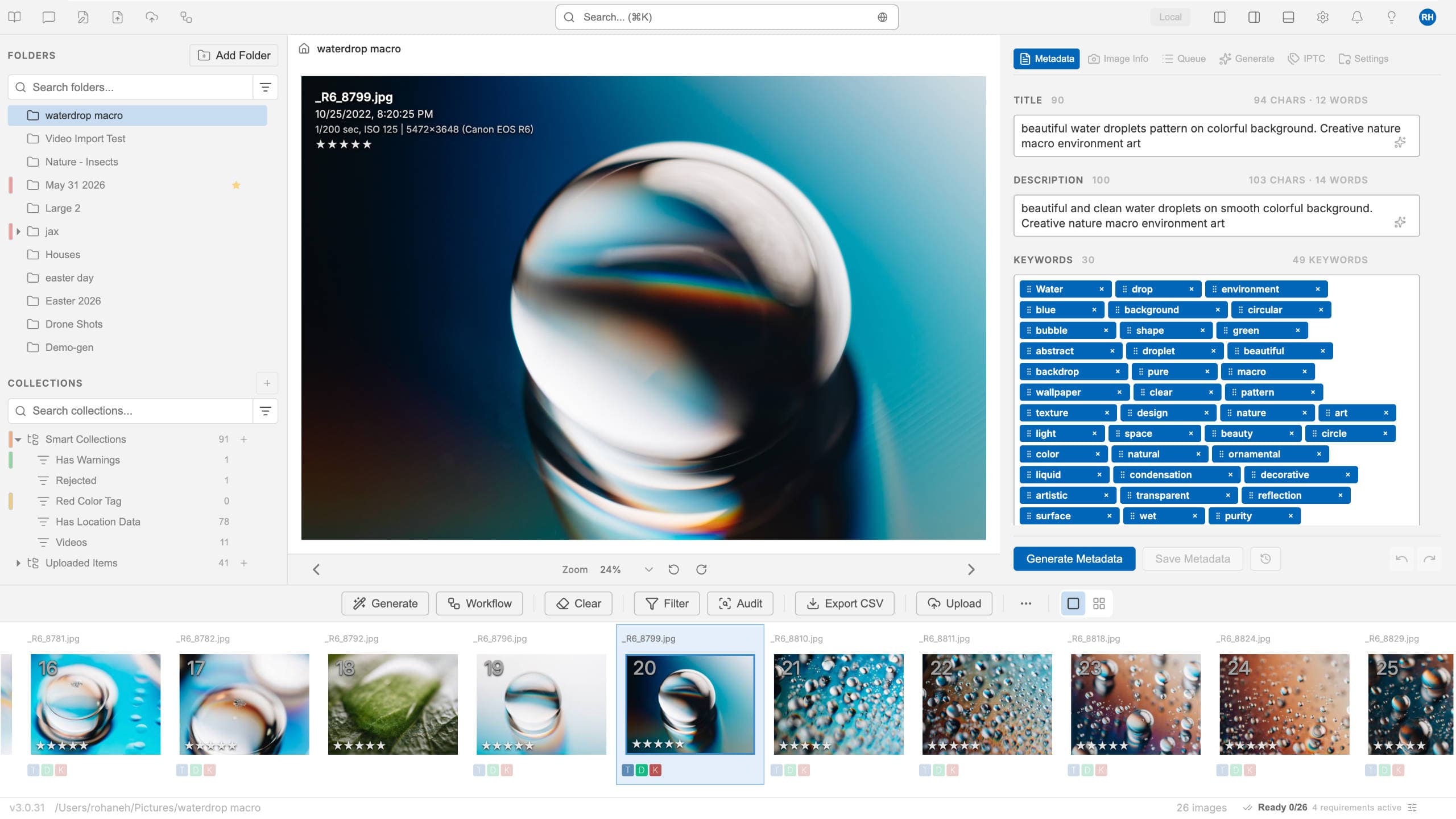This screenshot has width=1456, height=819.
Task: Switch to single image view
Action: [x=1073, y=603]
